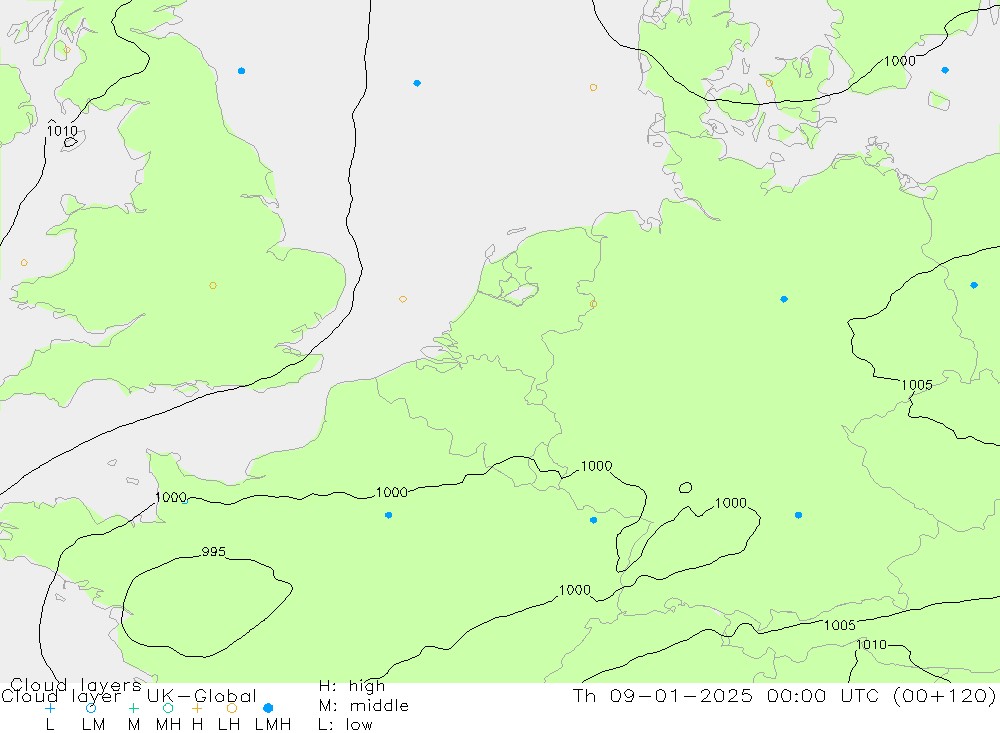The image size is (1000, 733).
Task: Click the 'H: high' legend text
Action: 351,686
